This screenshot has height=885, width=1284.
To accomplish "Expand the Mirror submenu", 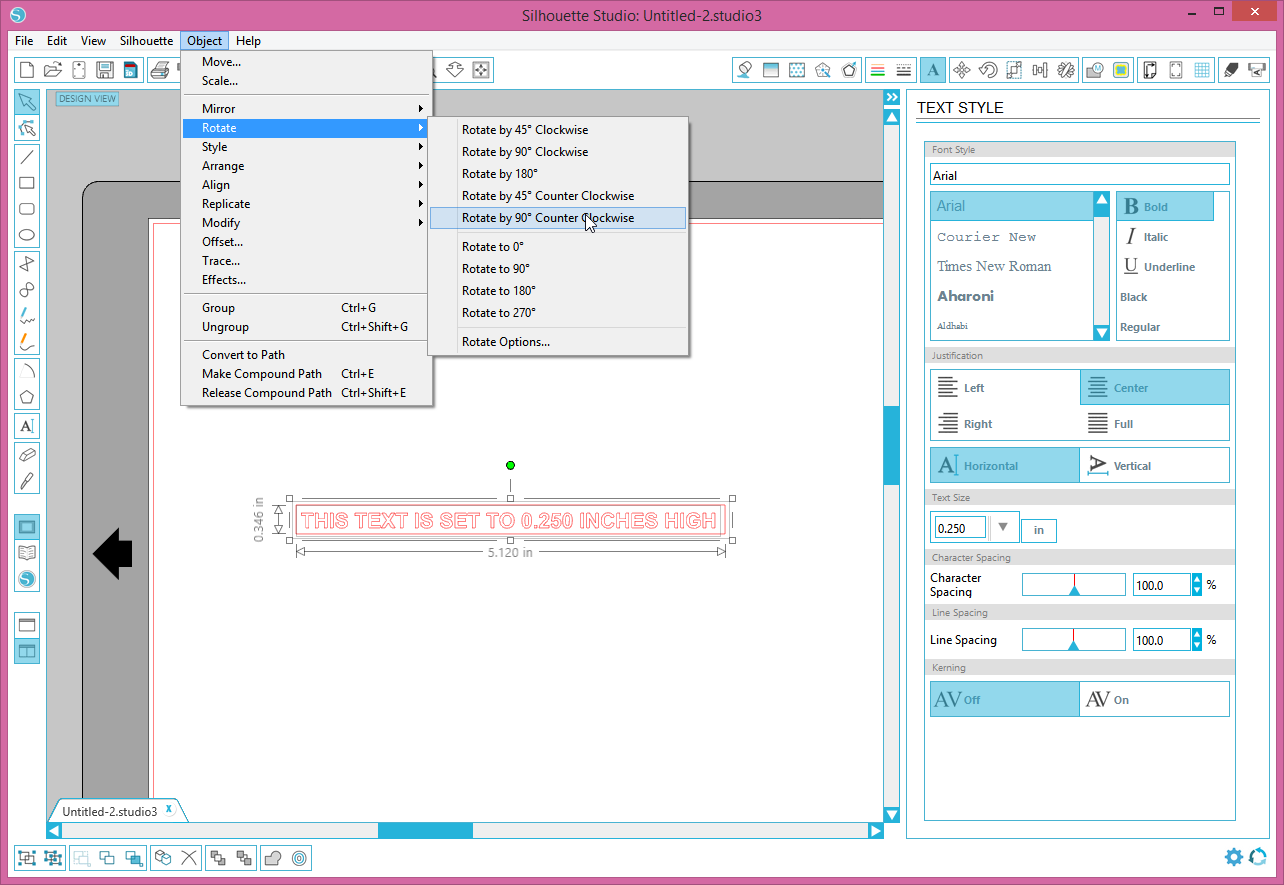I will point(306,109).
